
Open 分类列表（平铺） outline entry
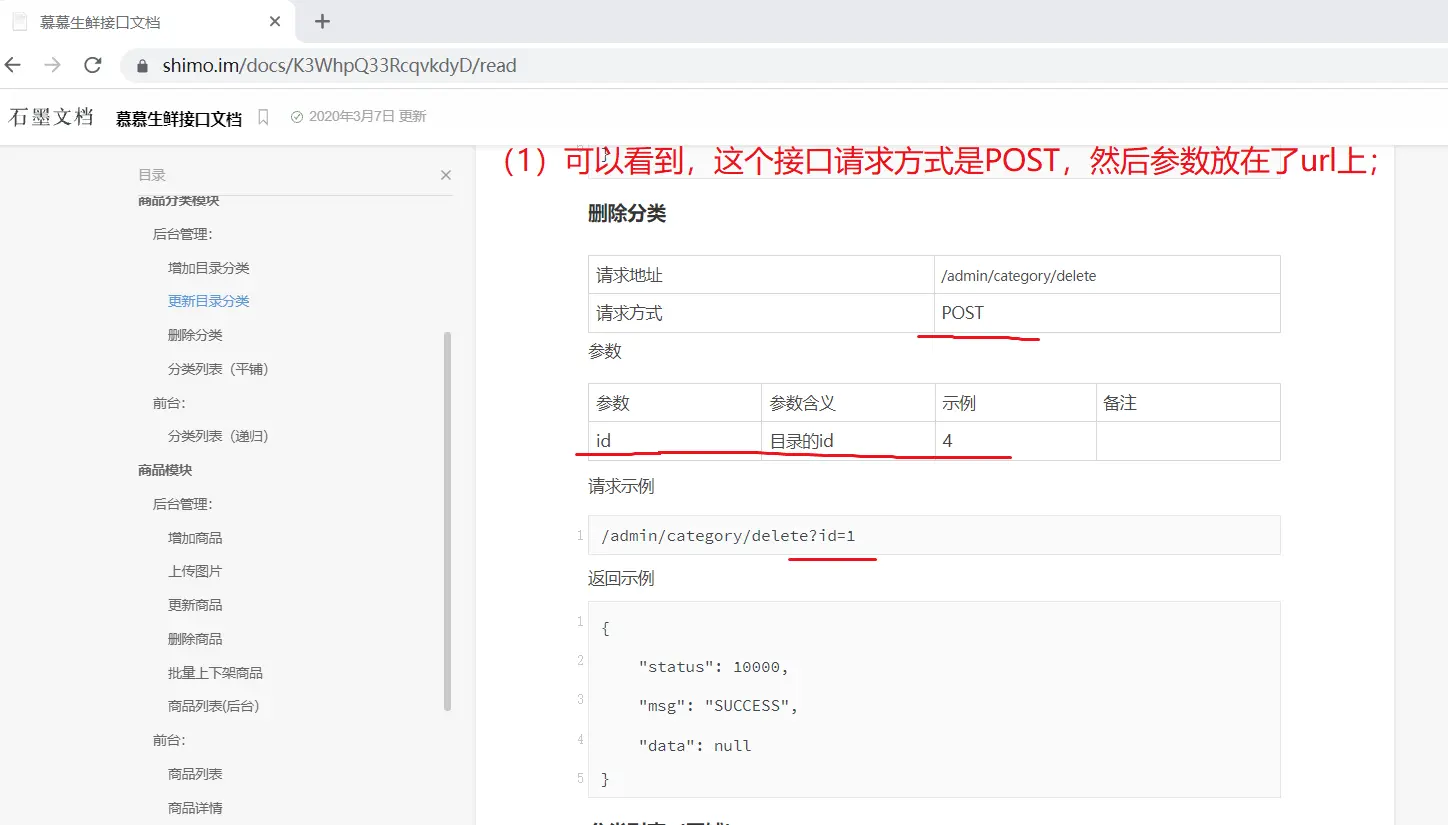[x=218, y=369]
